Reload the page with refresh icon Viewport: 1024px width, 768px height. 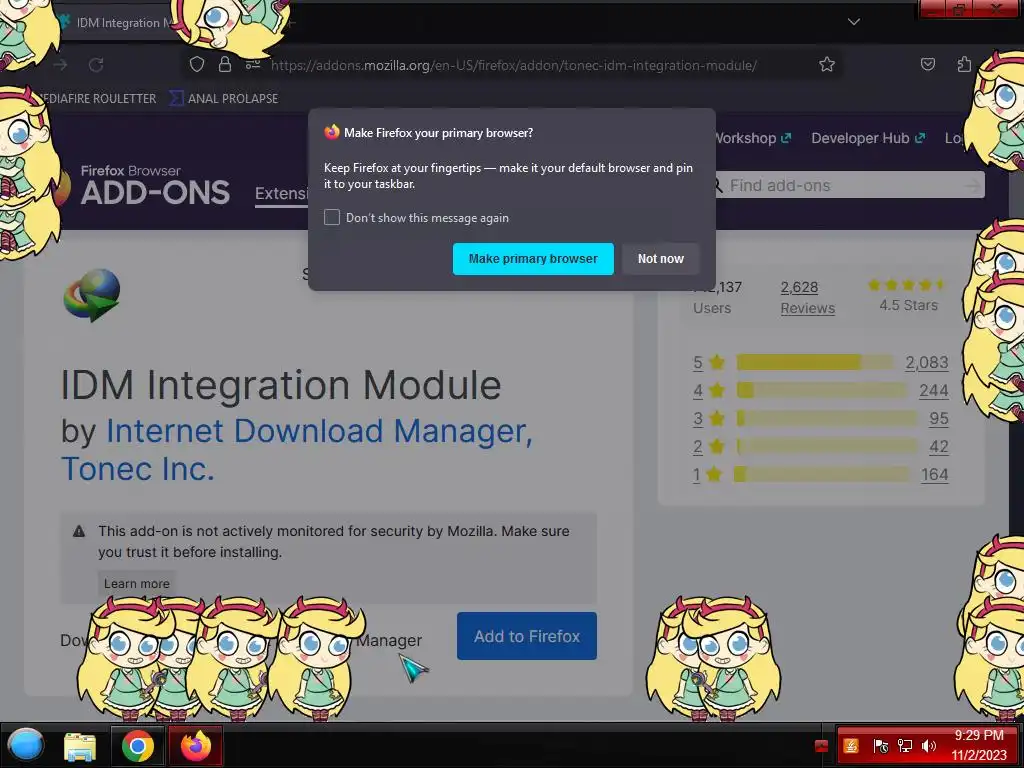tap(96, 65)
